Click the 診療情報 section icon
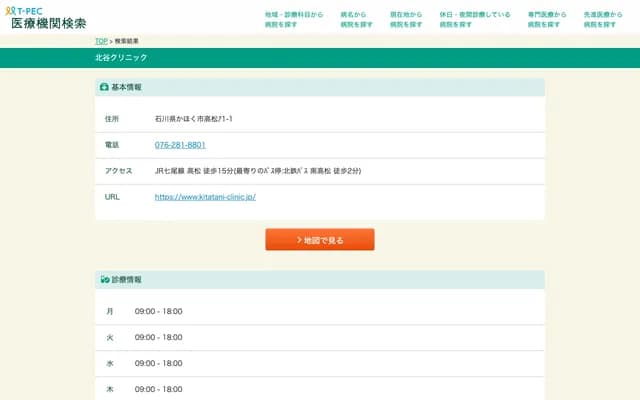The width and height of the screenshot is (640, 400). point(105,280)
